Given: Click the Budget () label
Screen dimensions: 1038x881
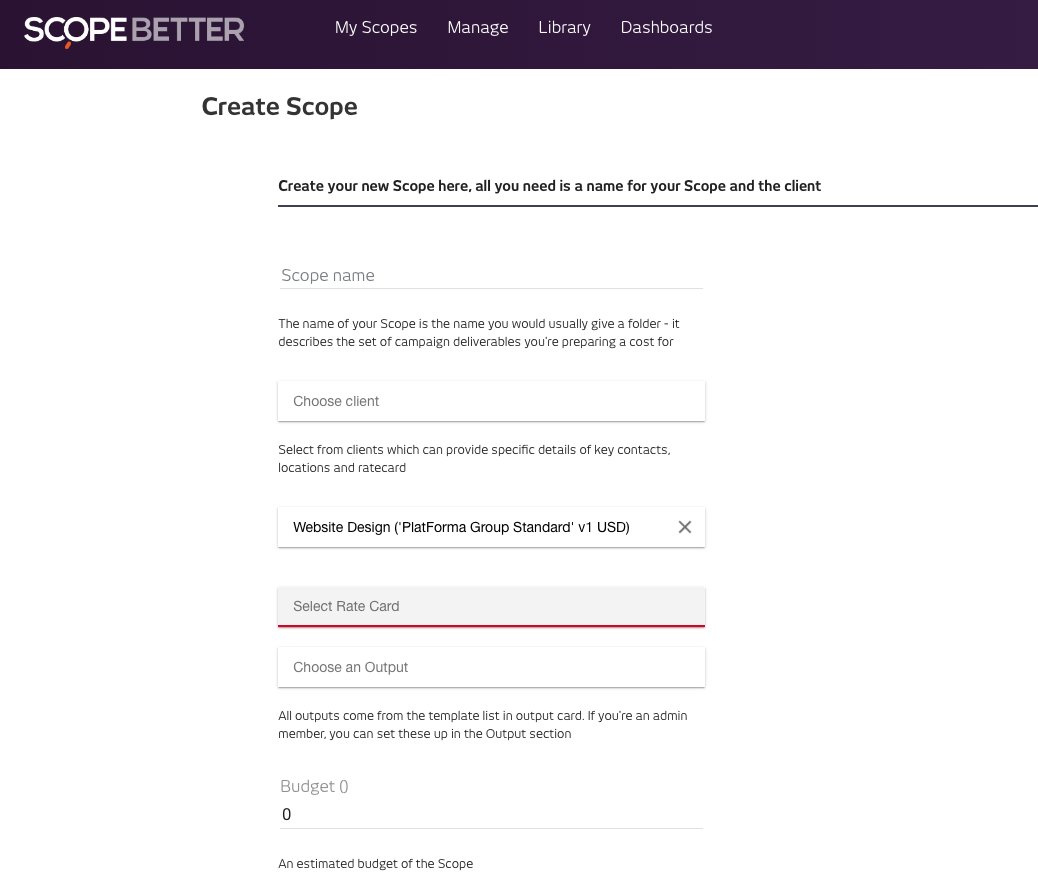Looking at the screenshot, I should 314,786.
